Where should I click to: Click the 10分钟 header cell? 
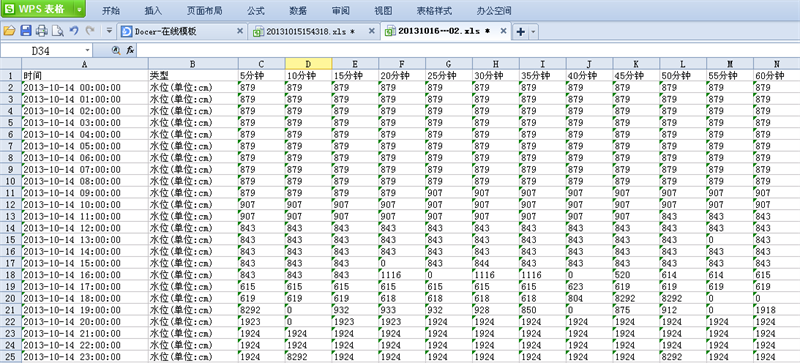pos(308,76)
